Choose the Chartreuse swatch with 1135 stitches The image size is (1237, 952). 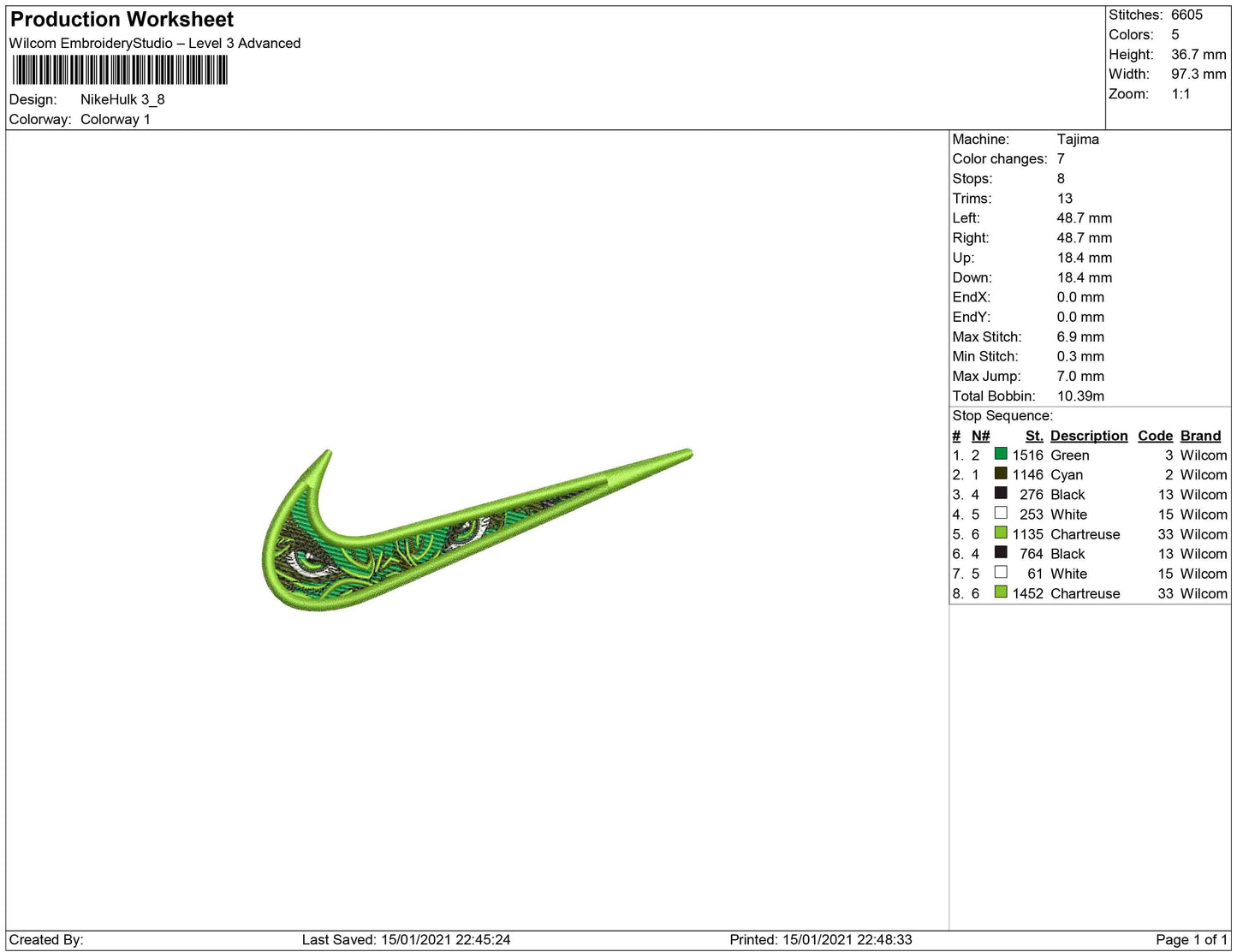coord(1001,533)
